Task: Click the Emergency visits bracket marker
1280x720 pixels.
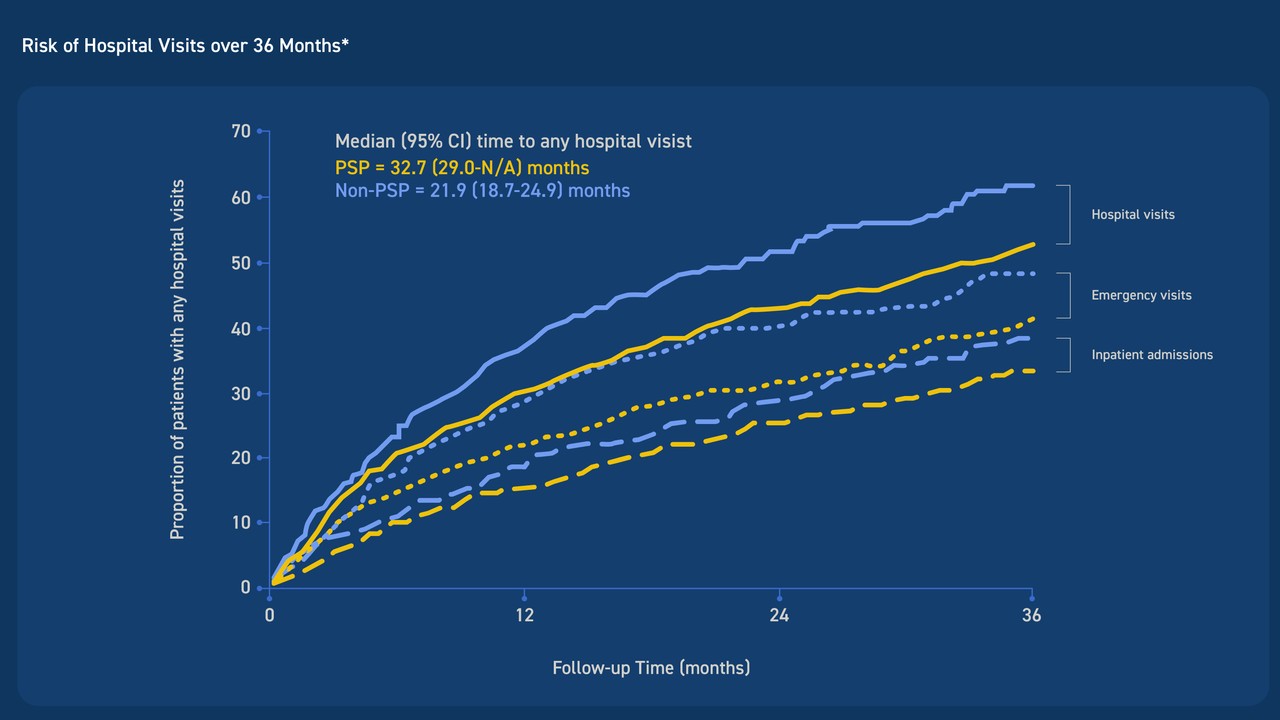Action: [x=1064, y=295]
